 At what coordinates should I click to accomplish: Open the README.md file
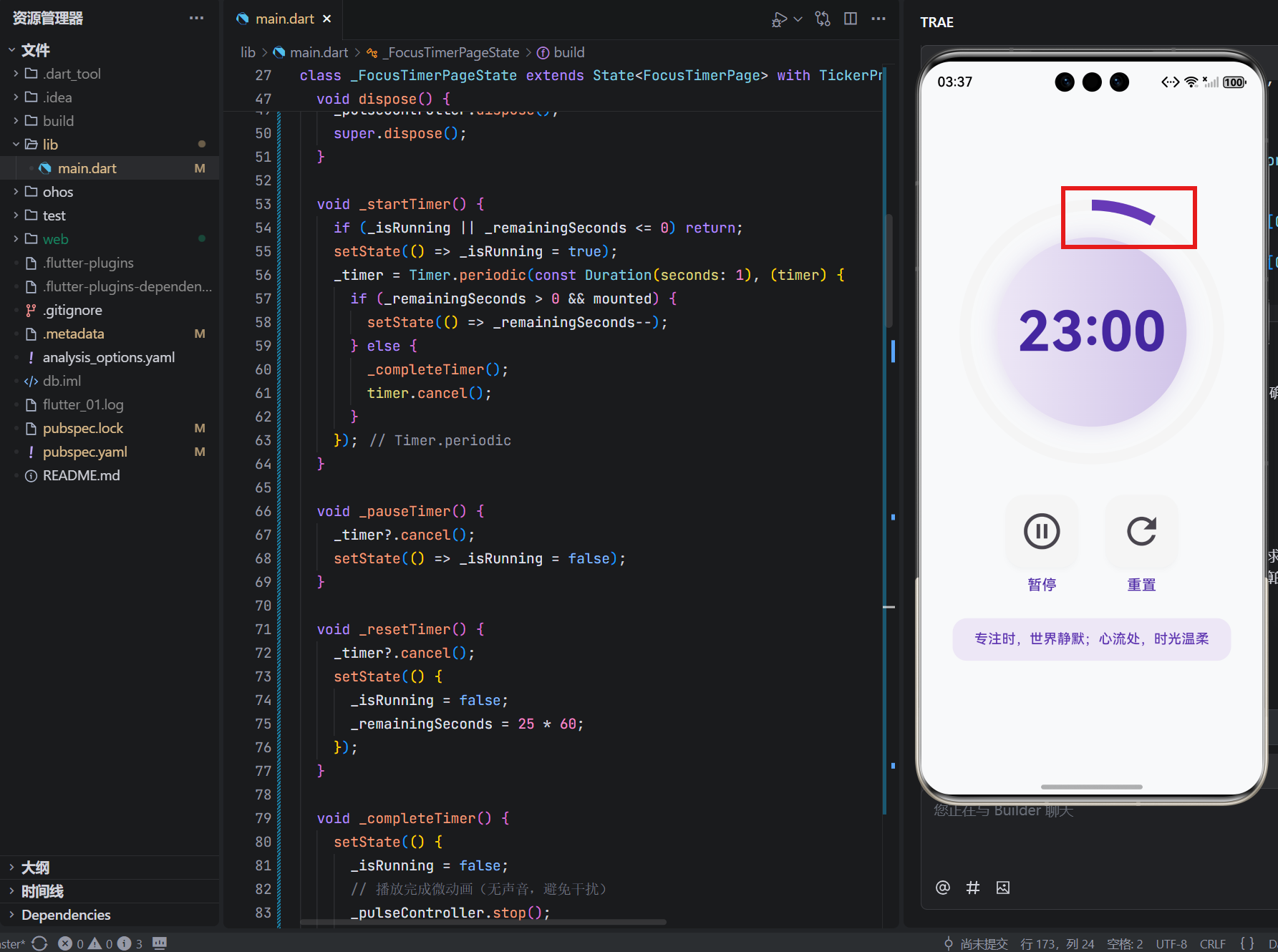tap(81, 475)
